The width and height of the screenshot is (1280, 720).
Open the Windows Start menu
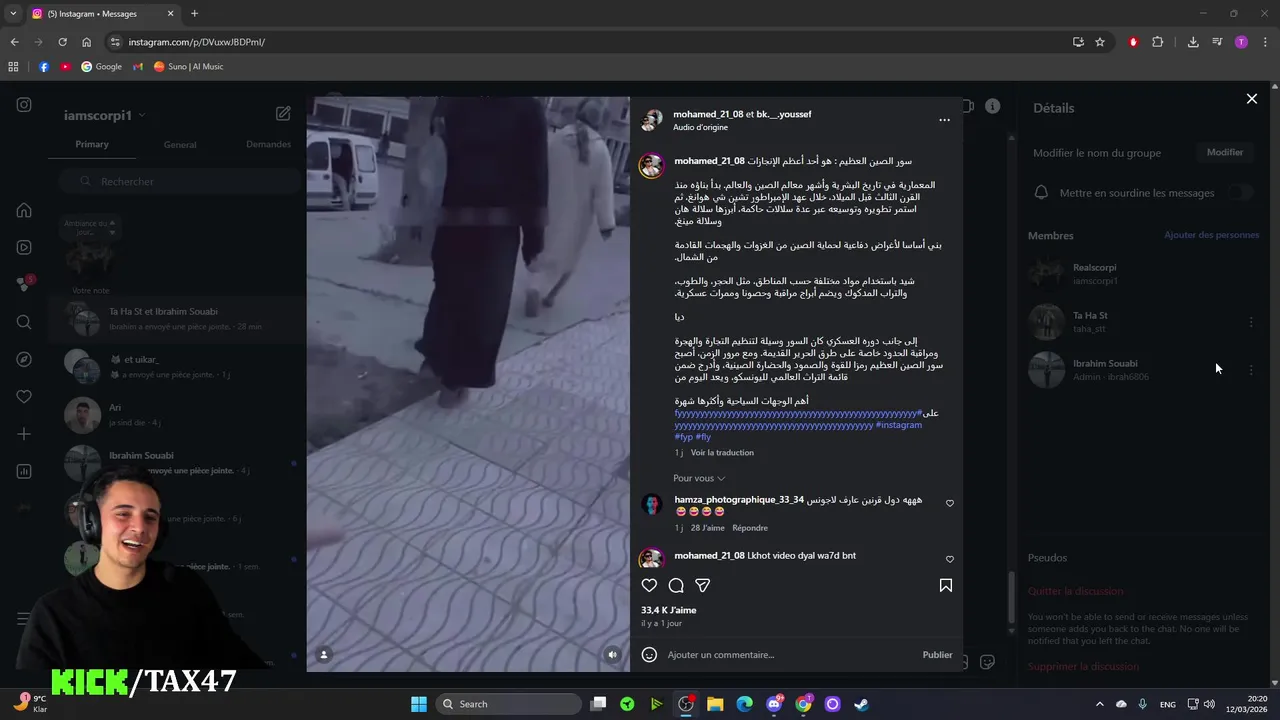pyautogui.click(x=419, y=704)
